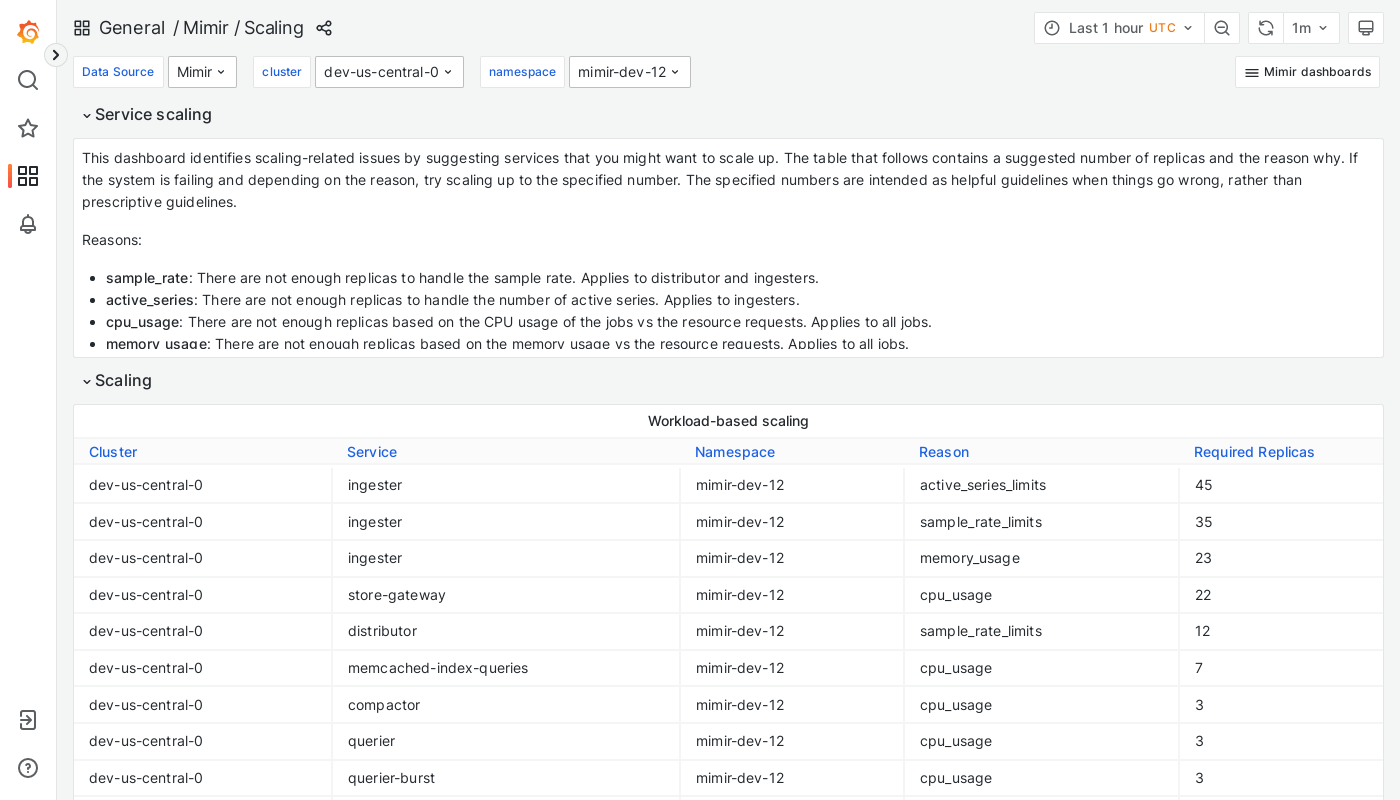Open the Mimir dashboards menu
The height and width of the screenshot is (800, 1400).
1307,72
